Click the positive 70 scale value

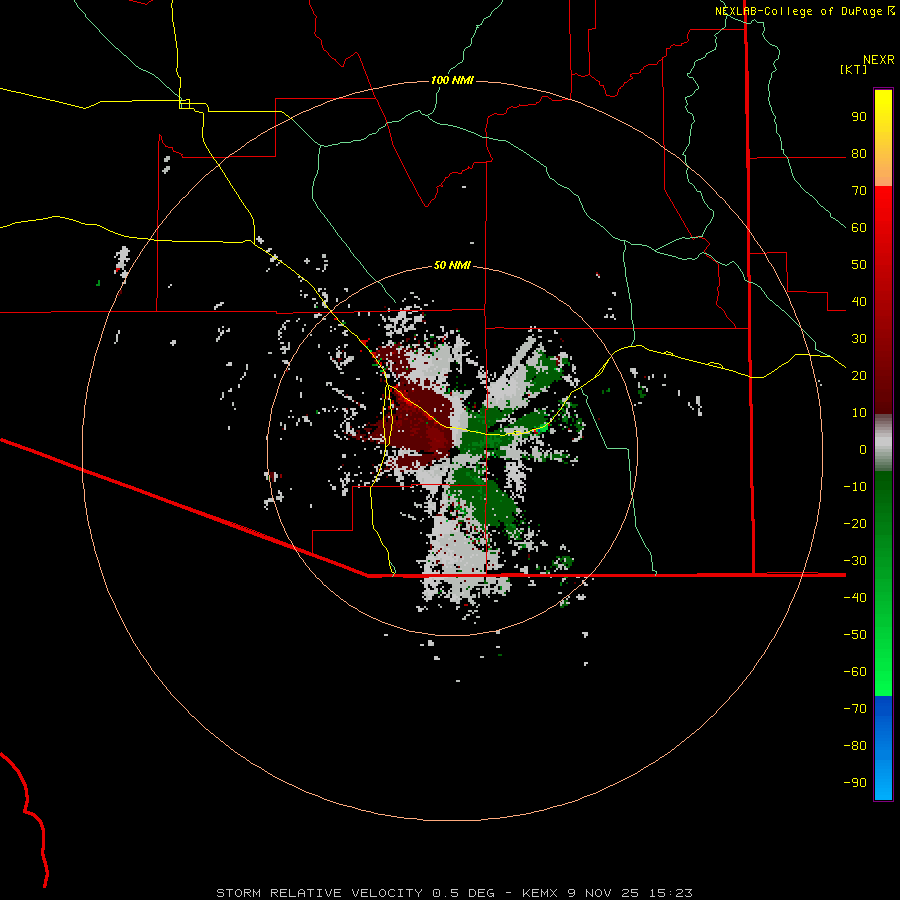[x=859, y=191]
